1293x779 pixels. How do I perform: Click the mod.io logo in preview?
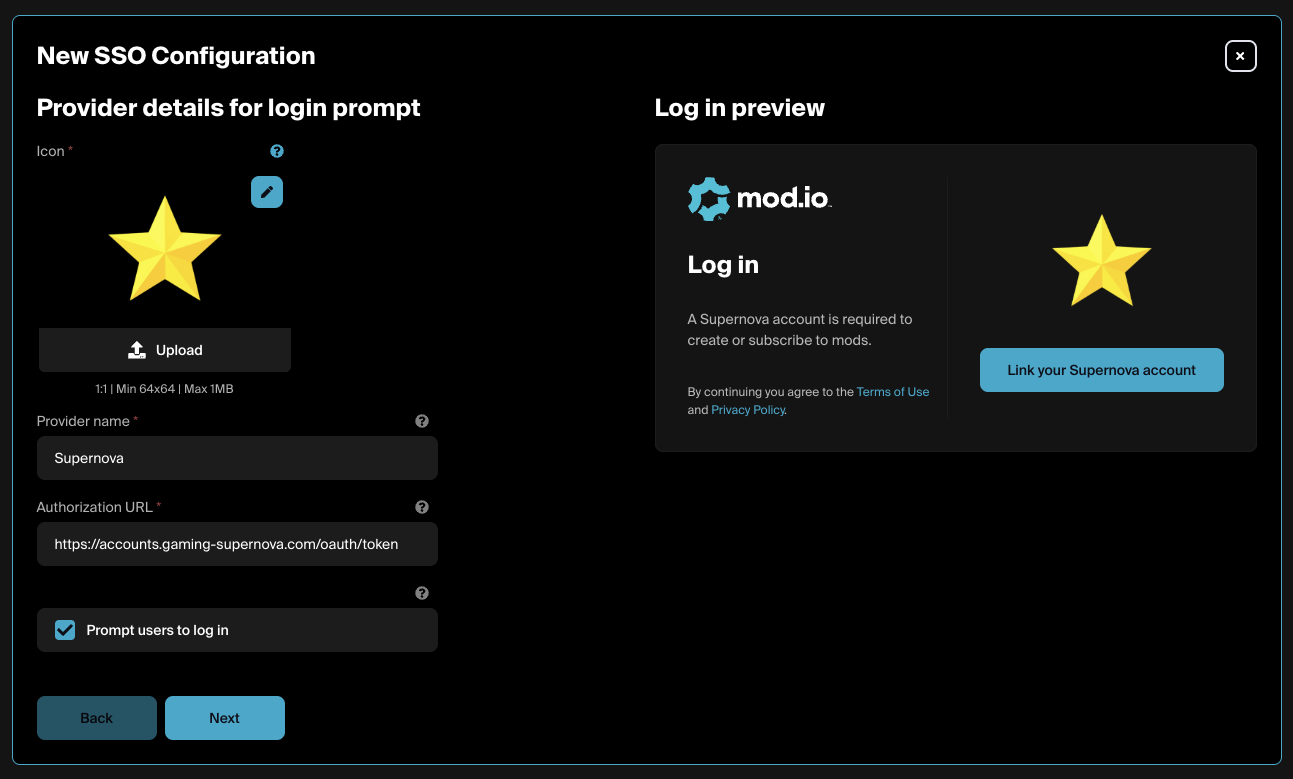[760, 198]
